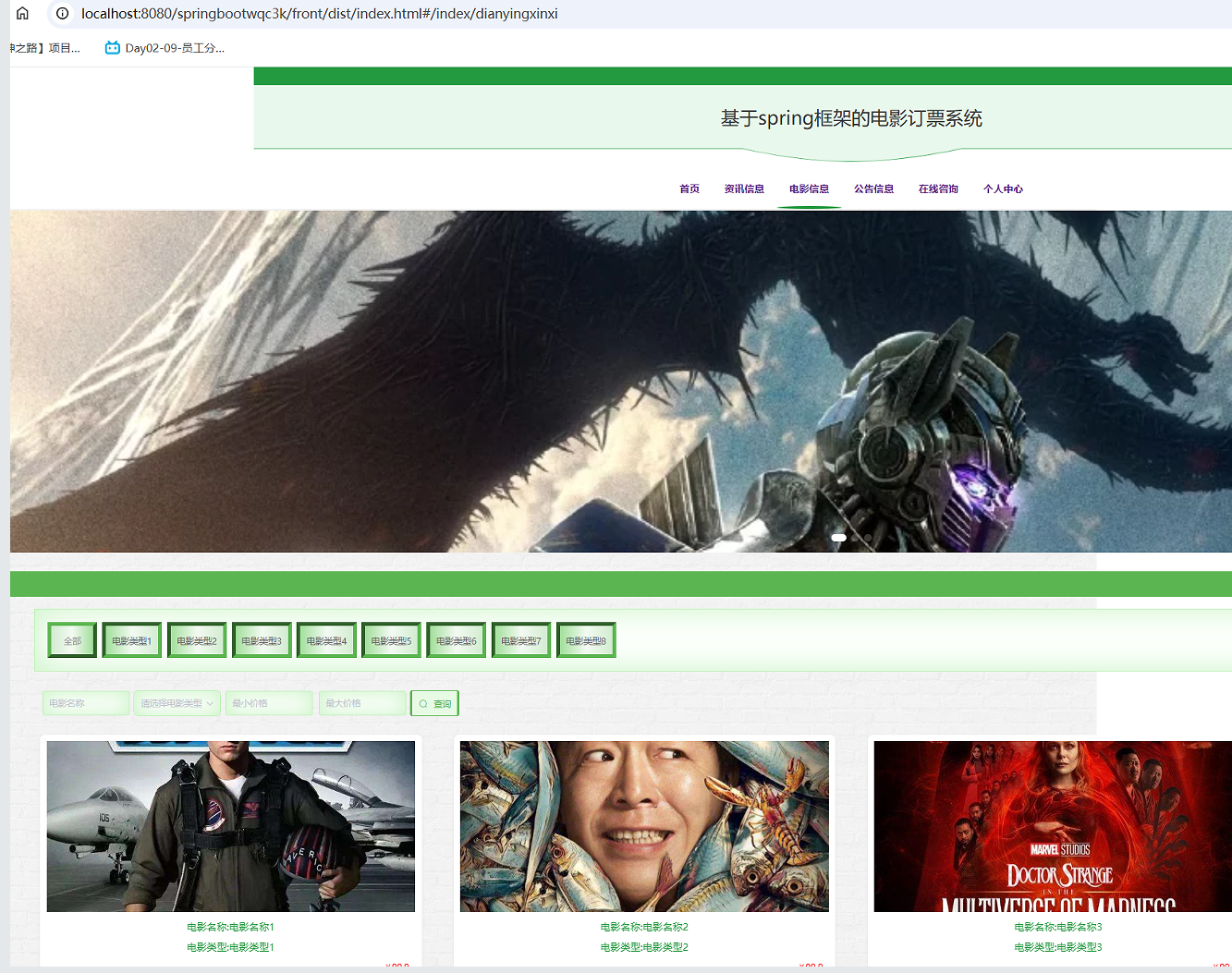Screen dimensions: 1232x973
Task: Filter by 电影类型8
Action: click(x=586, y=640)
